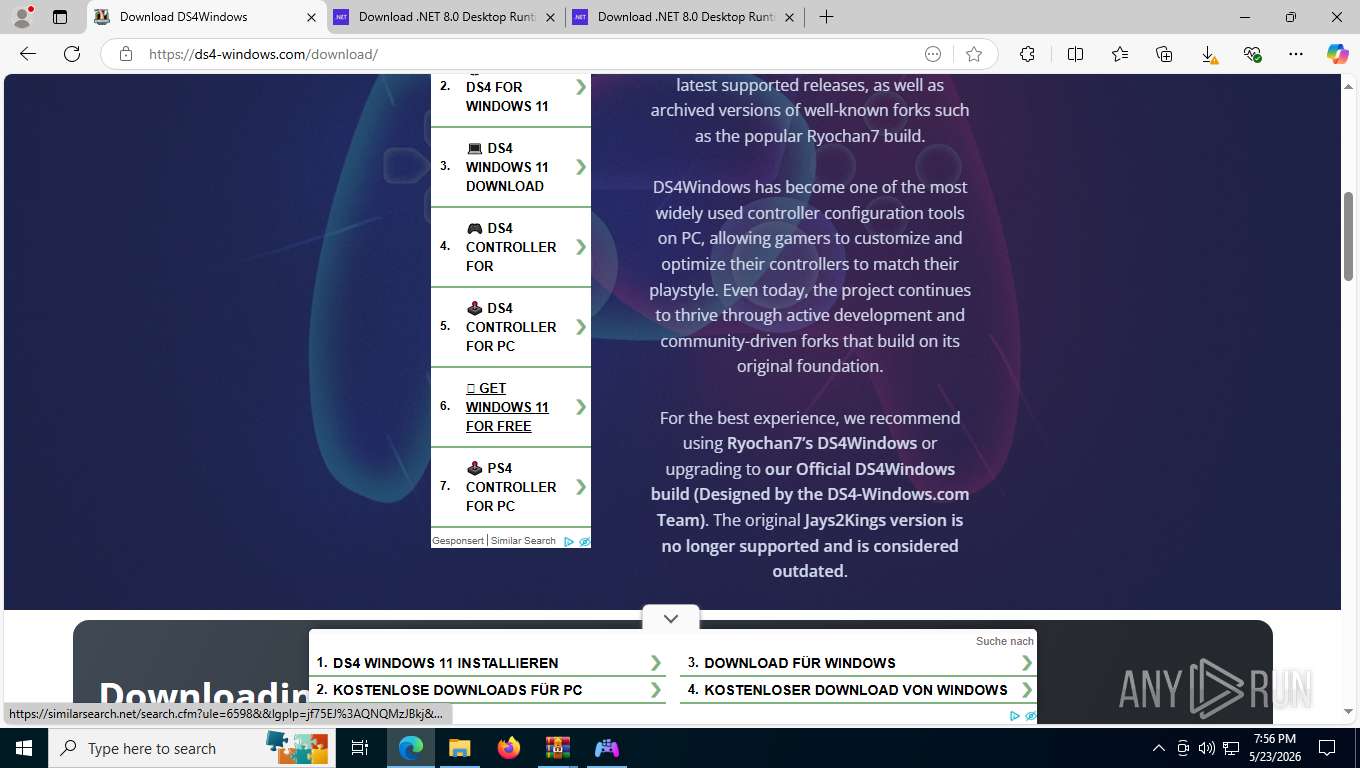
Task: Switch to the third browser tab
Action: pos(685,17)
